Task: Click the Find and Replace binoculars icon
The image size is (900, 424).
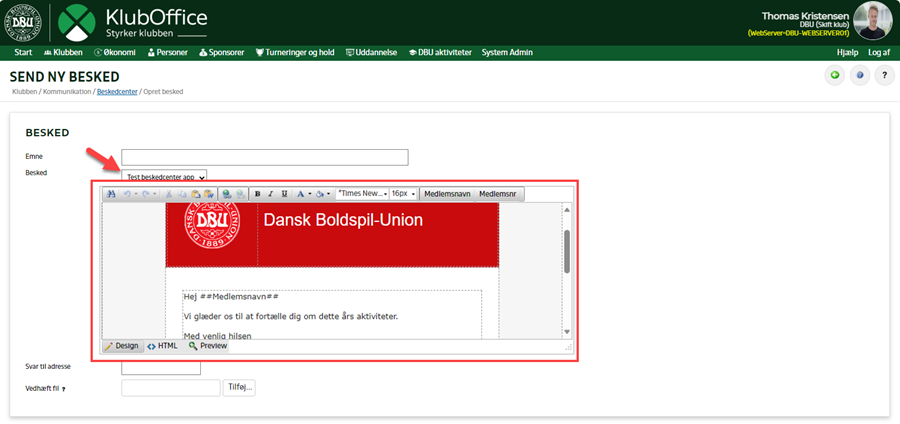Action: [x=111, y=194]
